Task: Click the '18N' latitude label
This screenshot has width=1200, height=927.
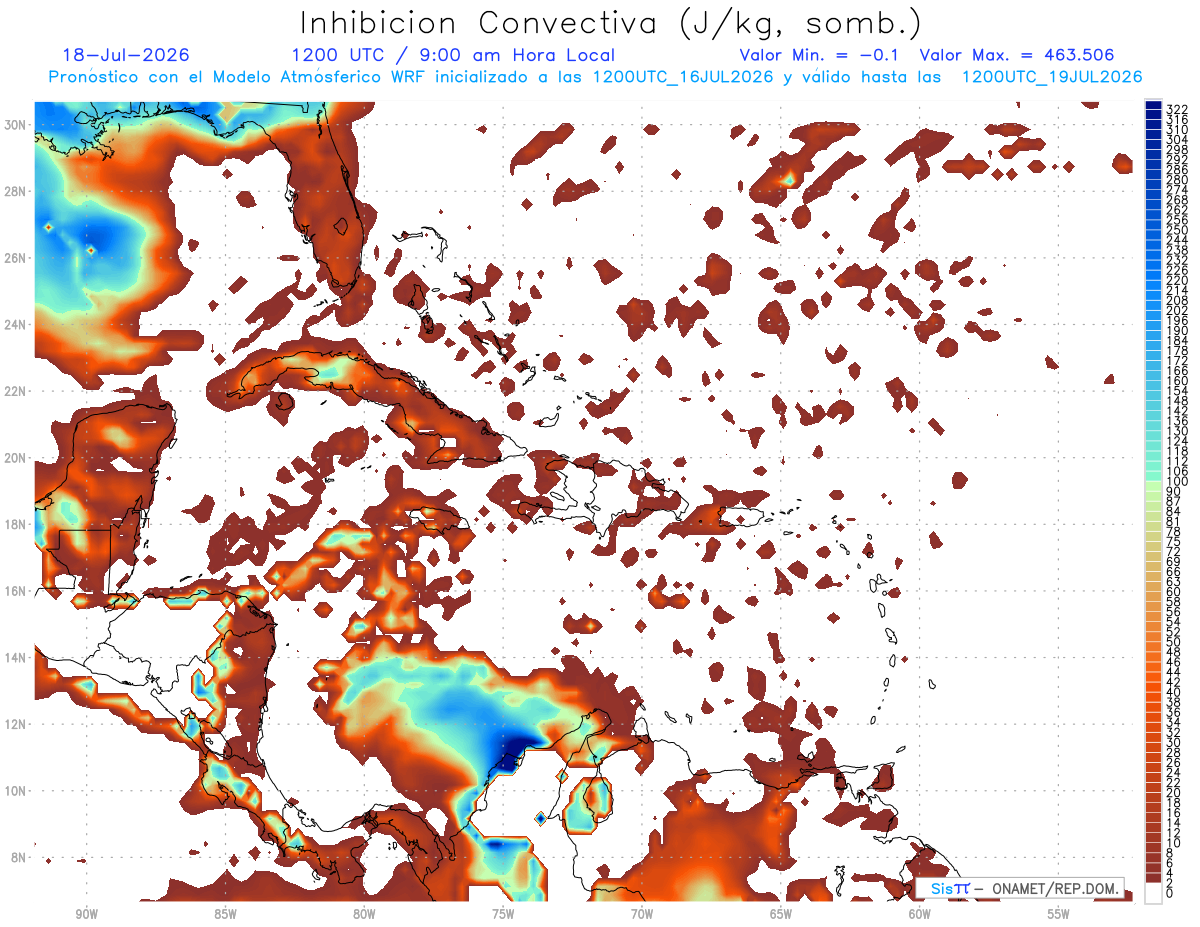Action: pos(15,524)
